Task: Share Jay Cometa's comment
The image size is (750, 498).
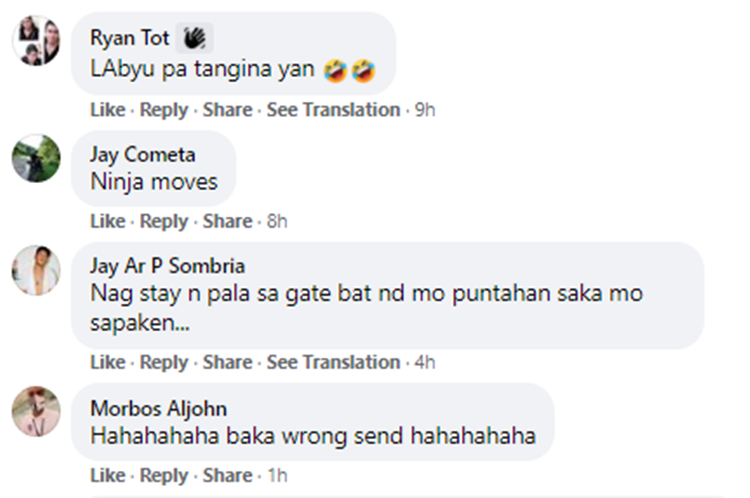Action: pyautogui.click(x=227, y=221)
